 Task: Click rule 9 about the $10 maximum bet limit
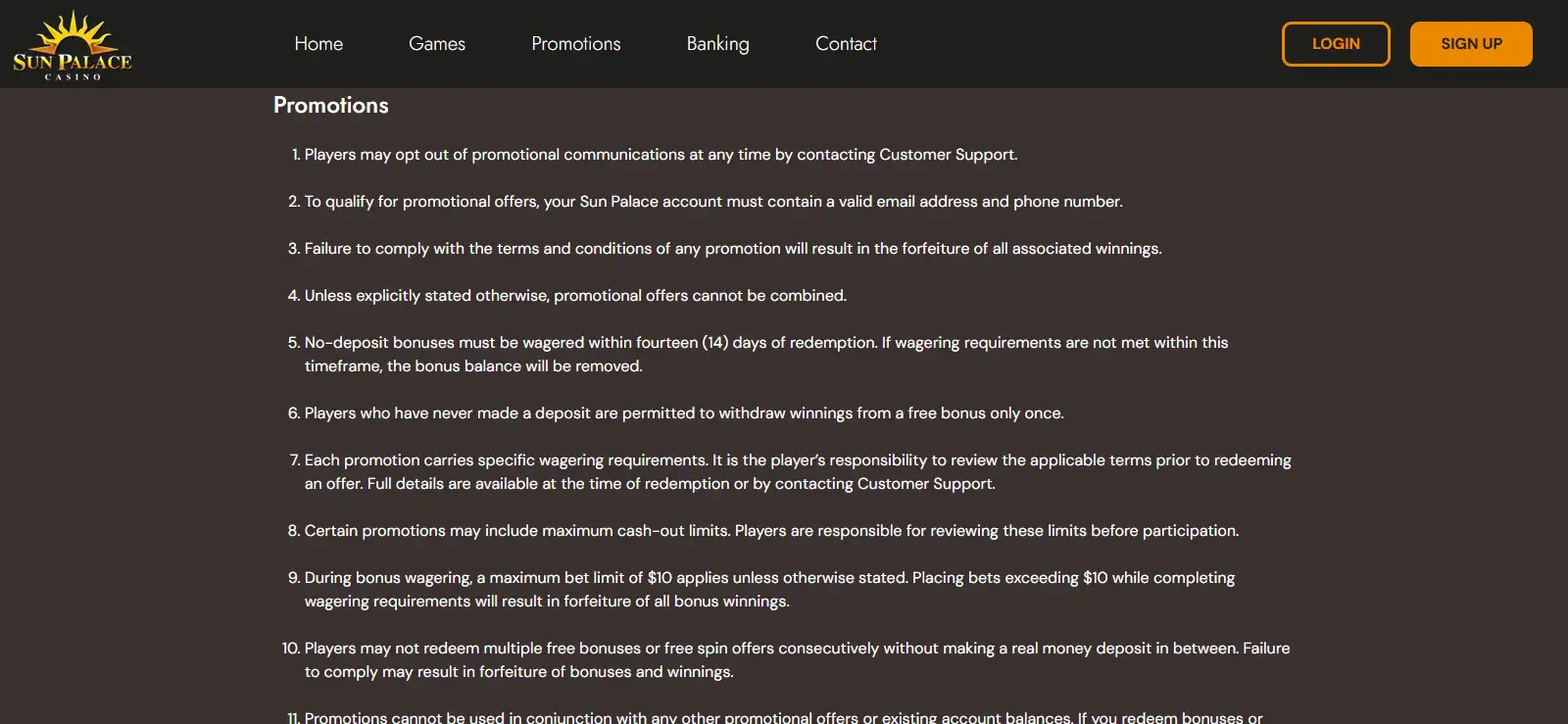[769, 590]
